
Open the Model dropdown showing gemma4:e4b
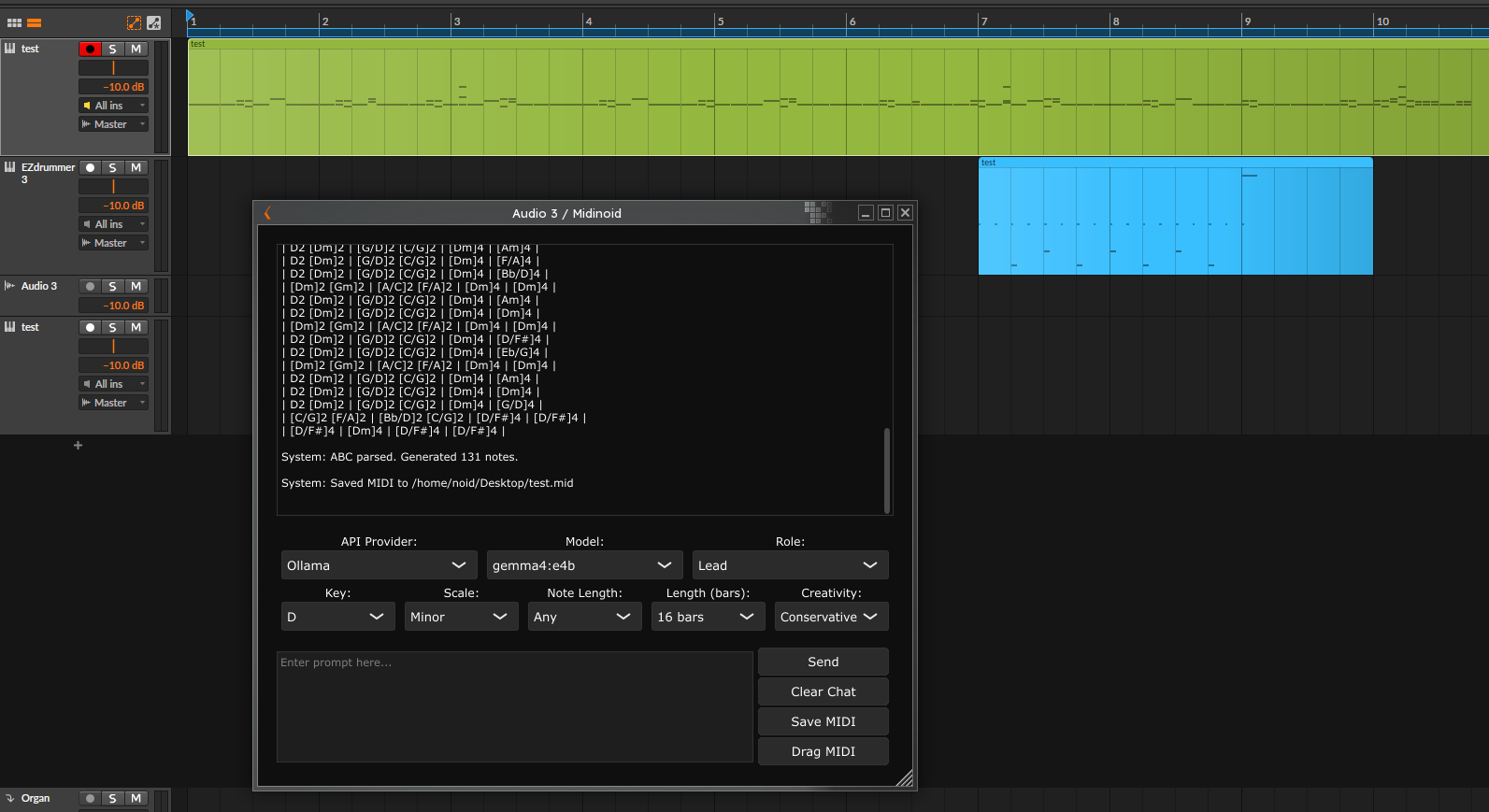(x=584, y=565)
